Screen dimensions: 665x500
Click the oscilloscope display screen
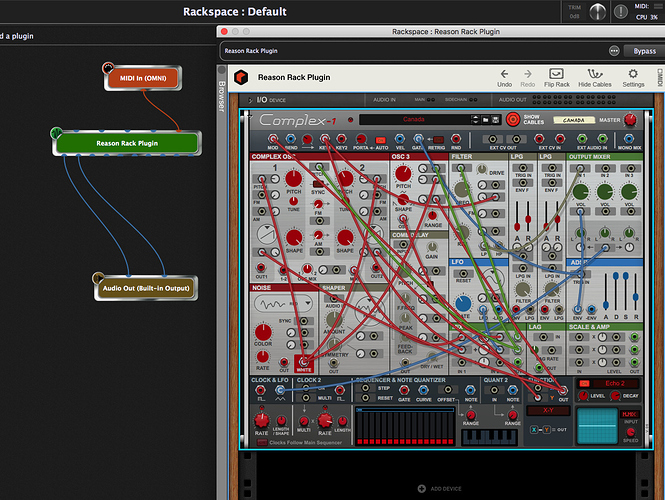[597, 426]
